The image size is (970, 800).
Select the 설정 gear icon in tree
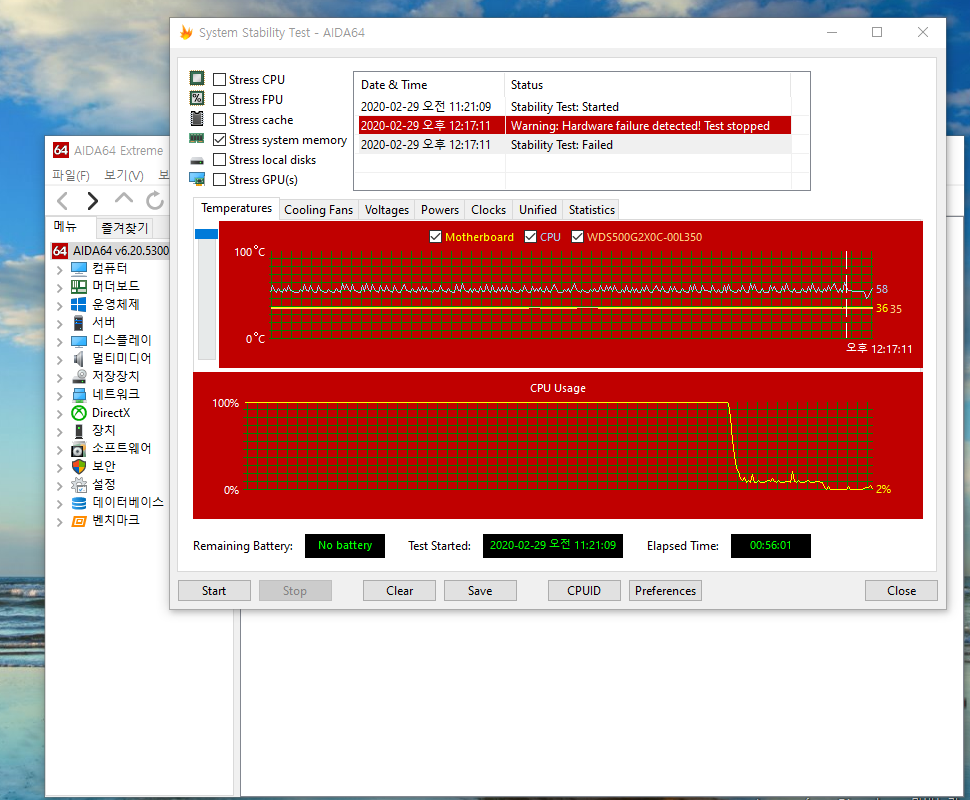[79, 484]
